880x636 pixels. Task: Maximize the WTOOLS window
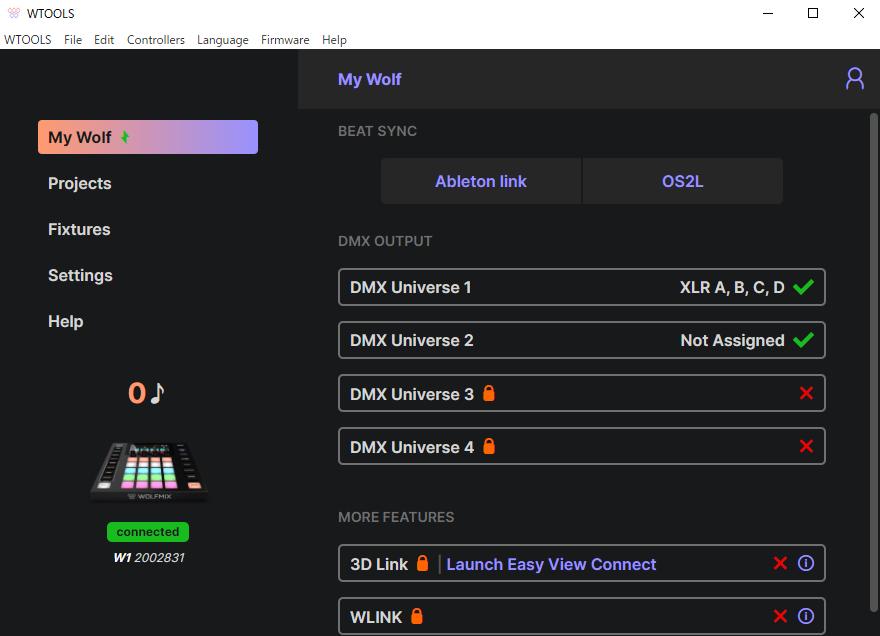click(x=813, y=13)
